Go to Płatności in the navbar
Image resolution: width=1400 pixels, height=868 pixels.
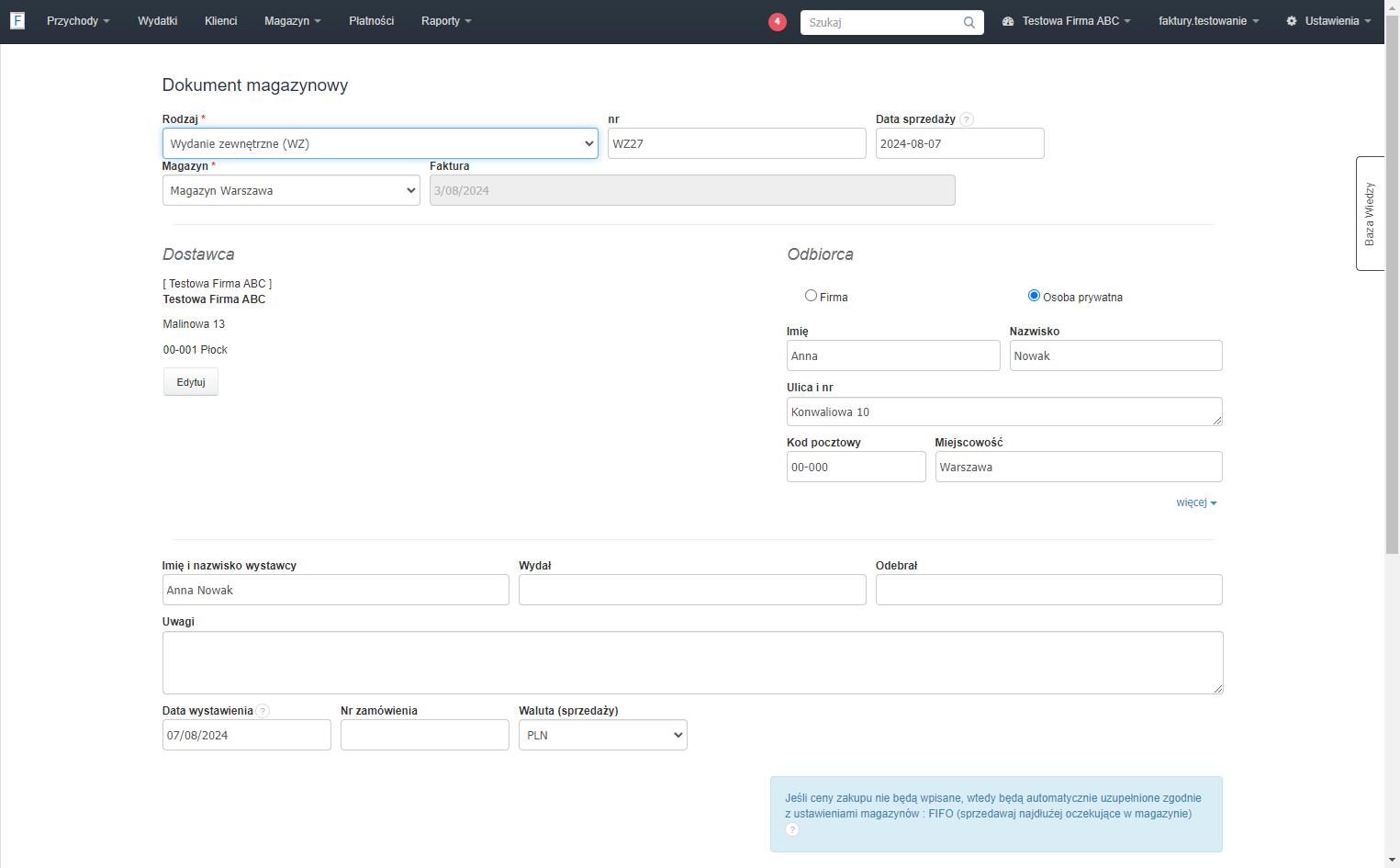click(371, 21)
